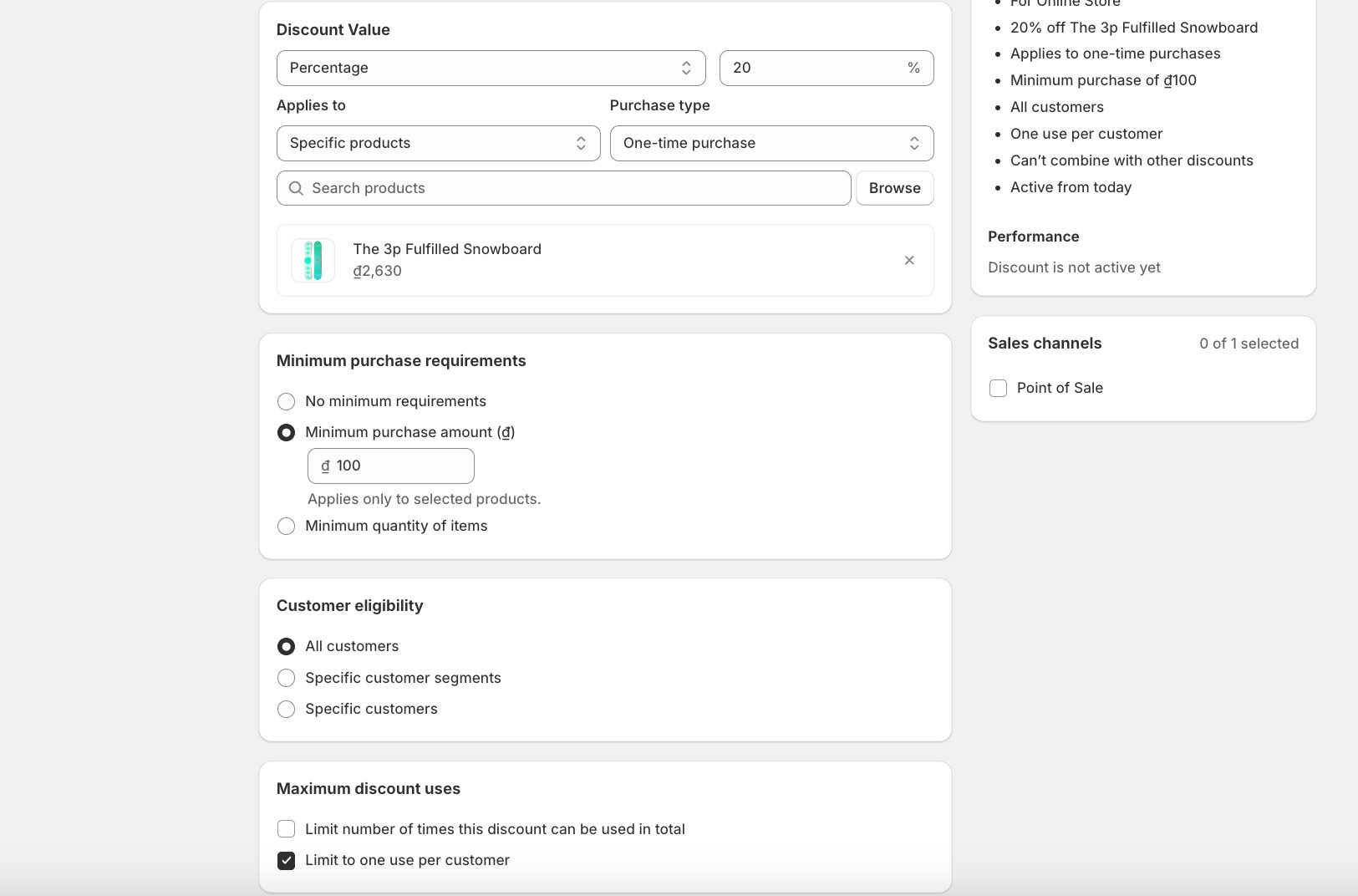Screen dimensions: 1358x896
Task: Click the search magnifier icon
Action: click(x=296, y=189)
